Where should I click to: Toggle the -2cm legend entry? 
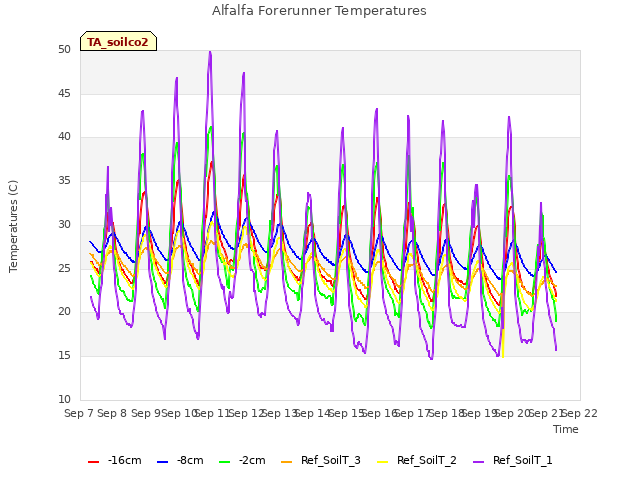point(242,461)
